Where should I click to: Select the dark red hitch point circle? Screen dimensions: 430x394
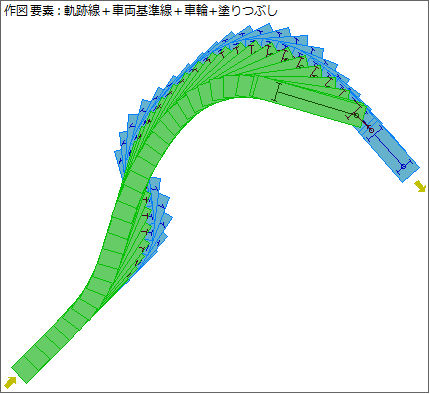pyautogui.click(x=371, y=130)
